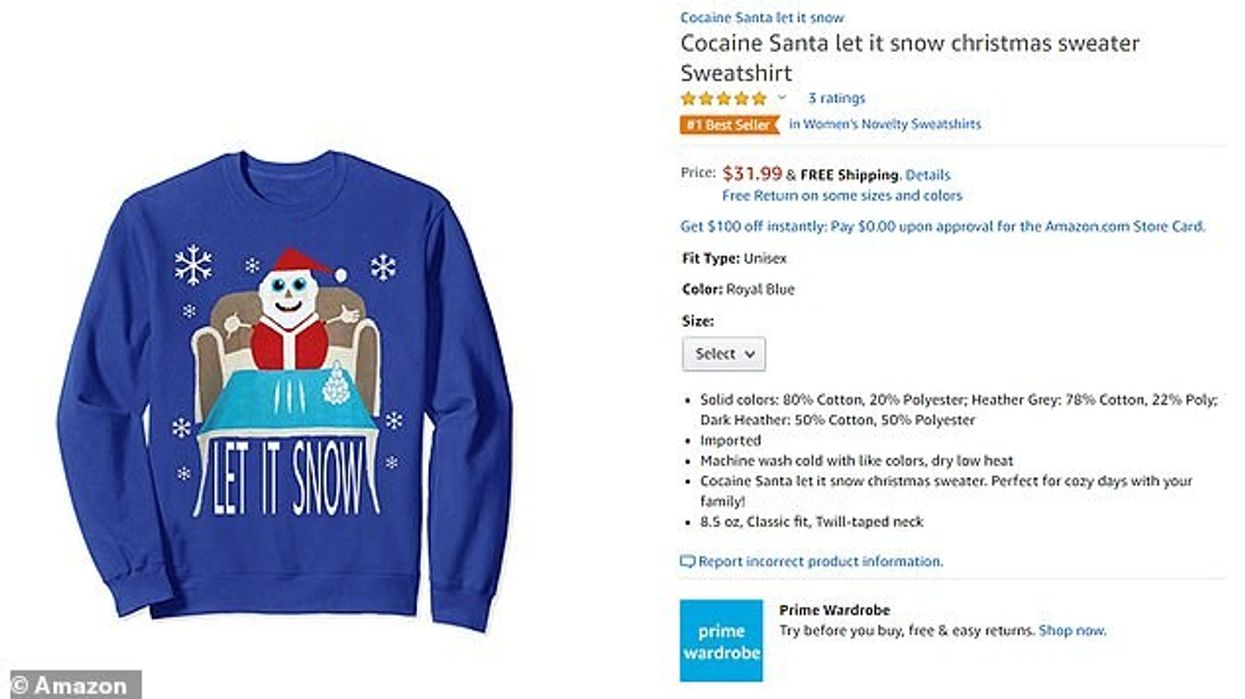Click the blue Let It Snow sweater image
This screenshot has width=1245, height=699.
coord(285,390)
